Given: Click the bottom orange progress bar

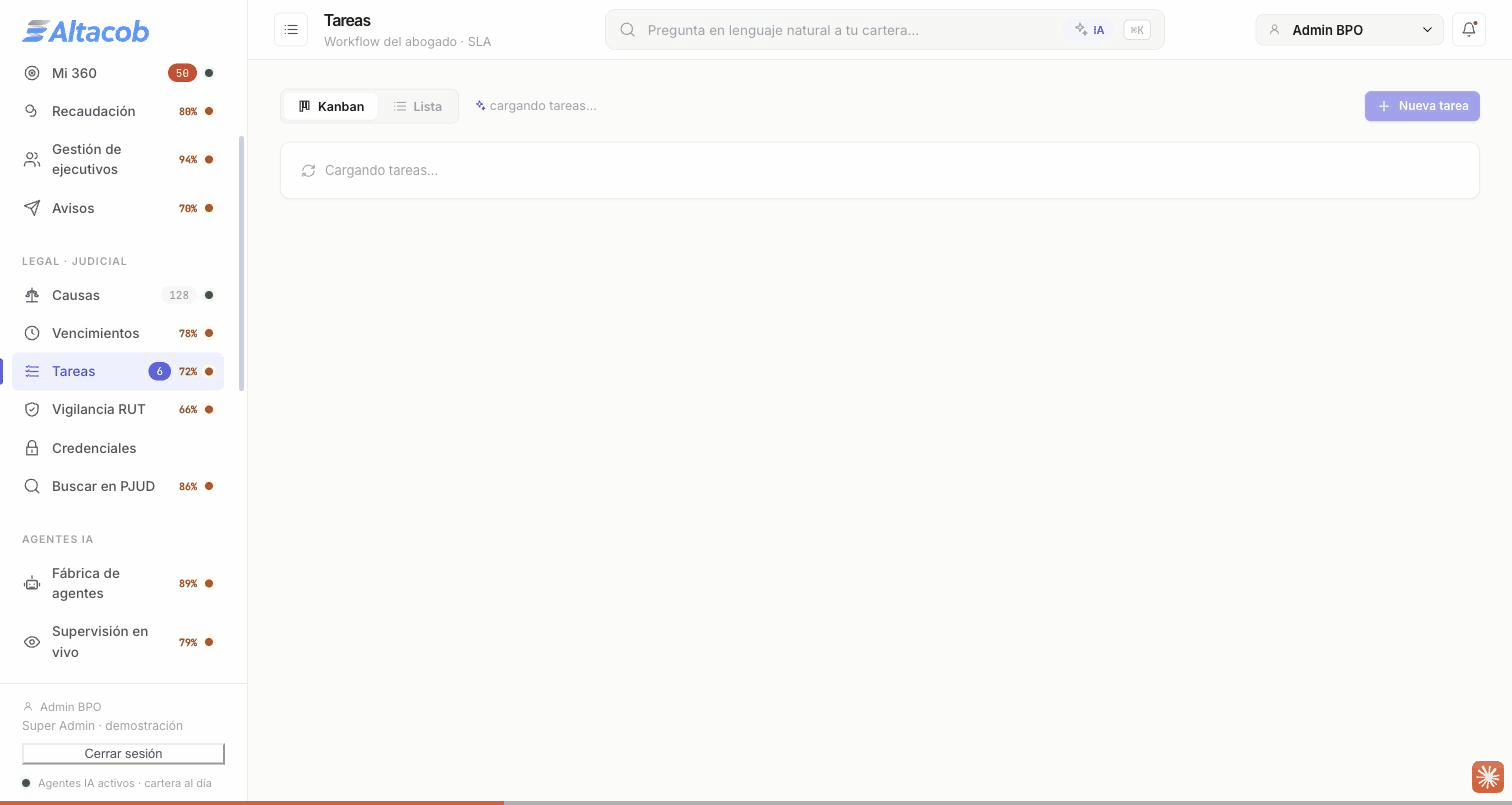Looking at the screenshot, I should click(x=252, y=802).
